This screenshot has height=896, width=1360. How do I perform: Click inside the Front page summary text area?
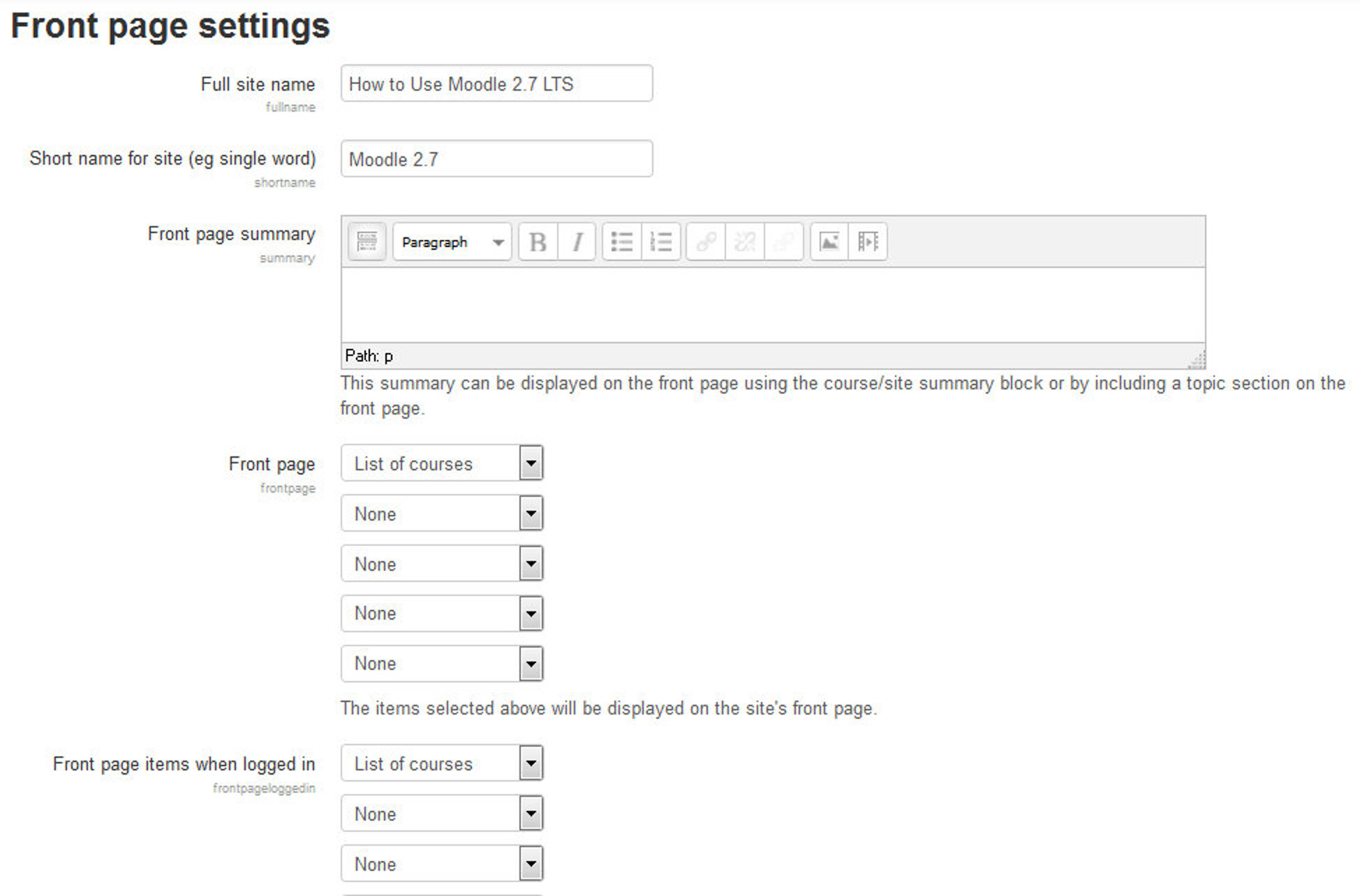768,307
